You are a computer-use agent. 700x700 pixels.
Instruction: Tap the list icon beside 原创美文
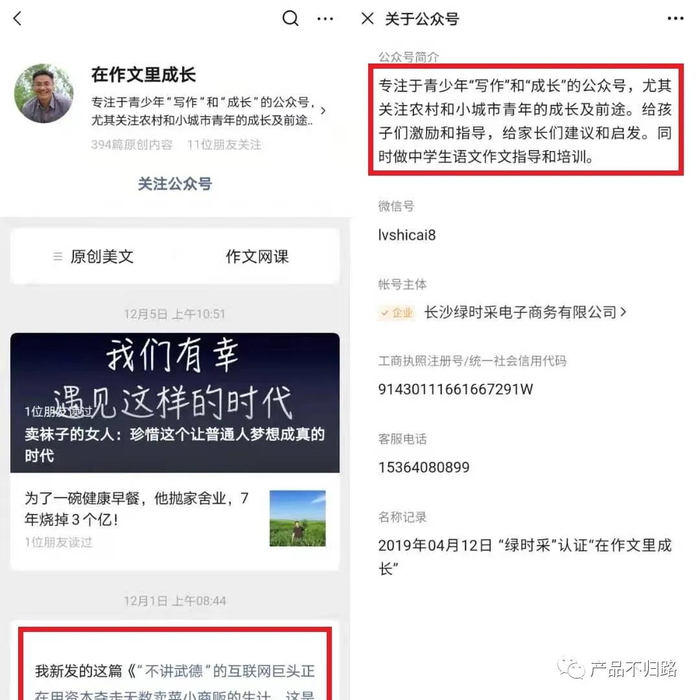58,256
